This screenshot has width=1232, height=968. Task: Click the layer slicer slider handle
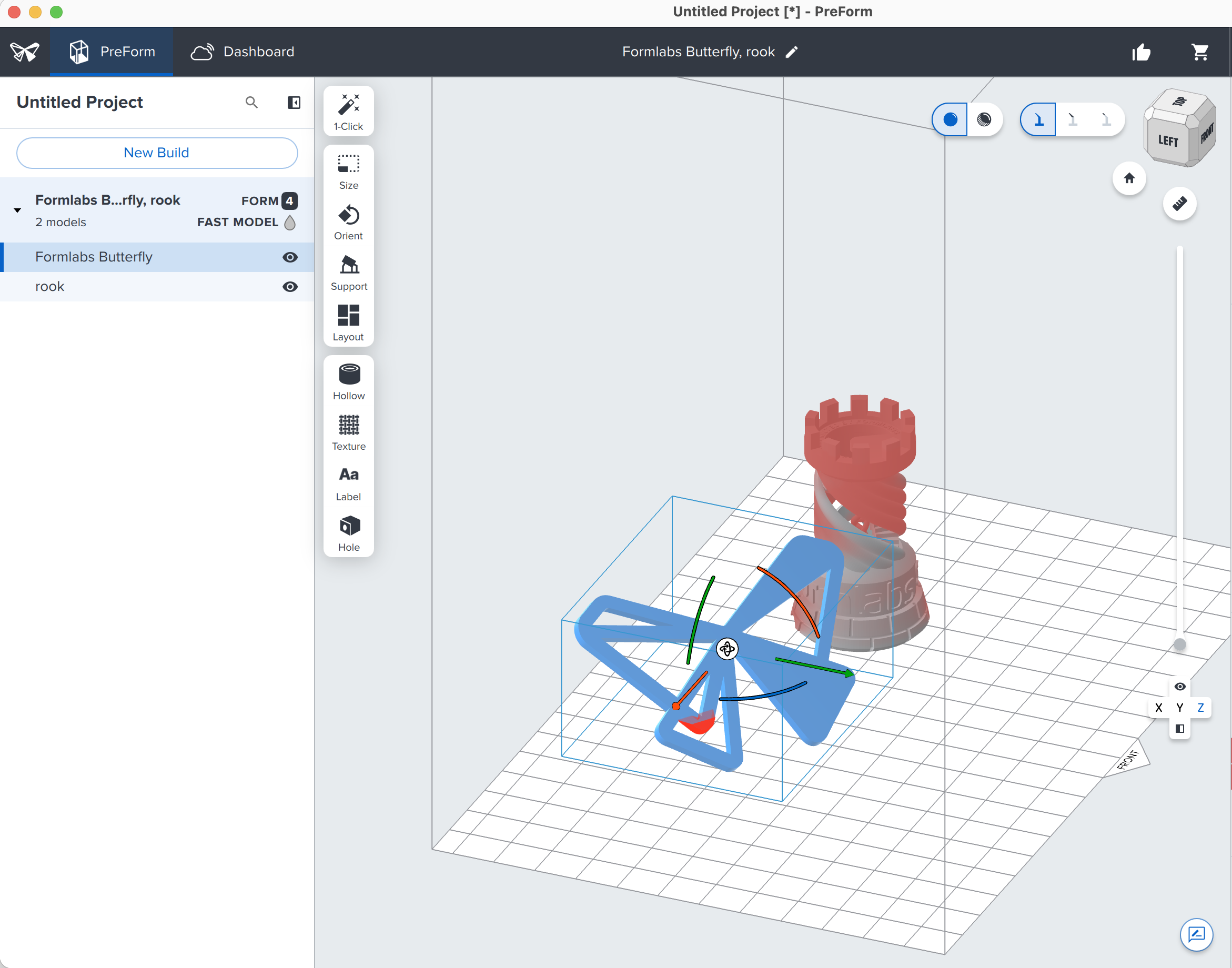(x=1179, y=644)
